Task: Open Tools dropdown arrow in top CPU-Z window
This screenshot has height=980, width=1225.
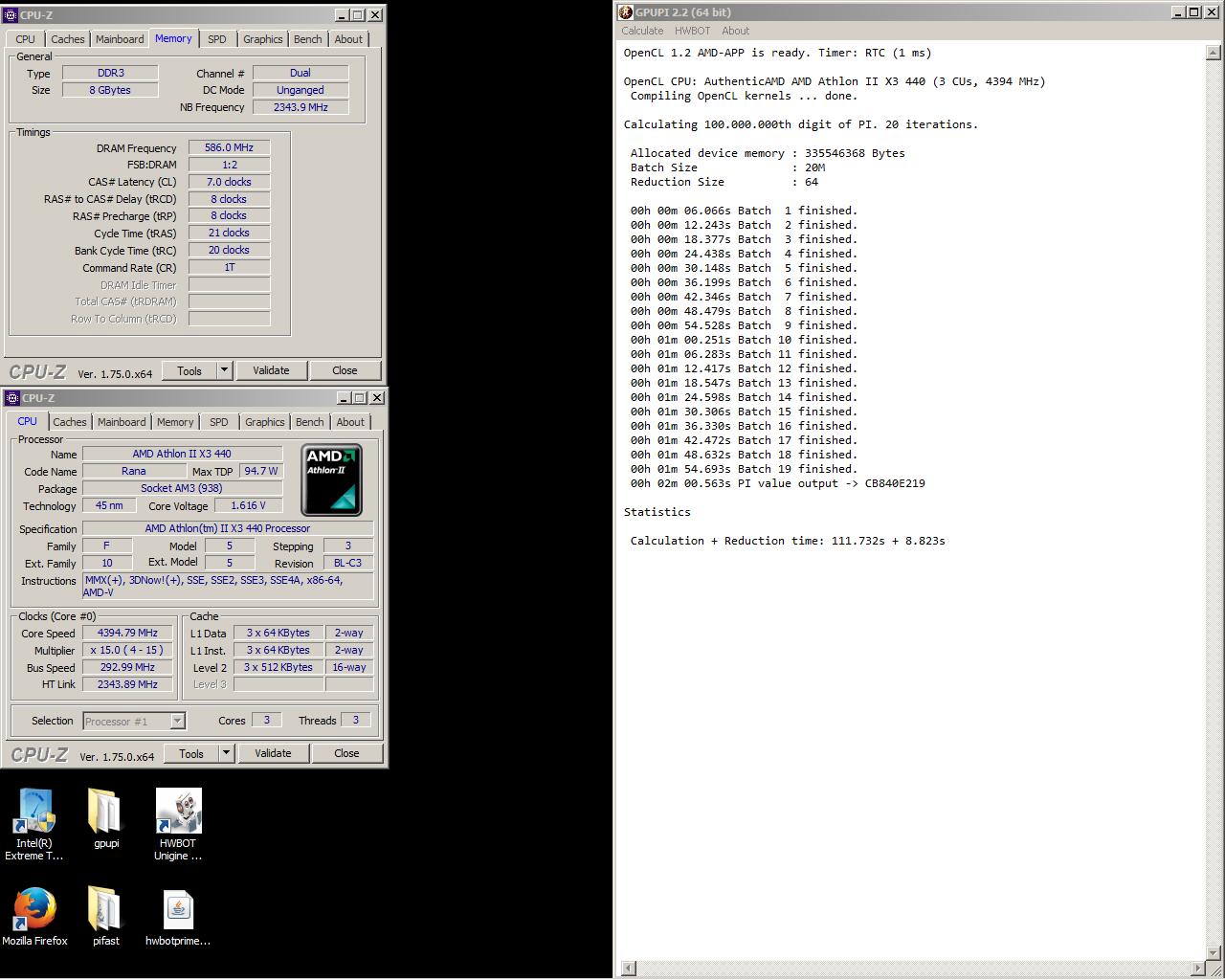Action: 224,370
